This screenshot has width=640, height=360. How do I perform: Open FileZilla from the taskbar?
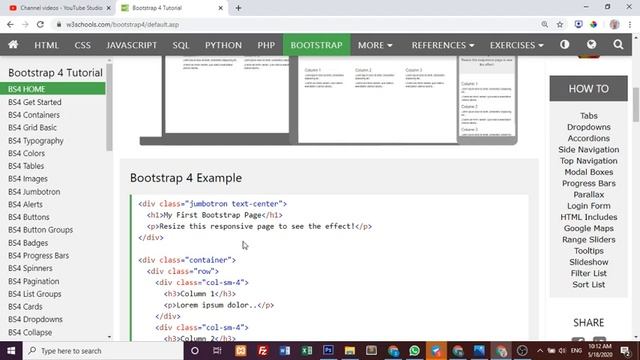263,351
